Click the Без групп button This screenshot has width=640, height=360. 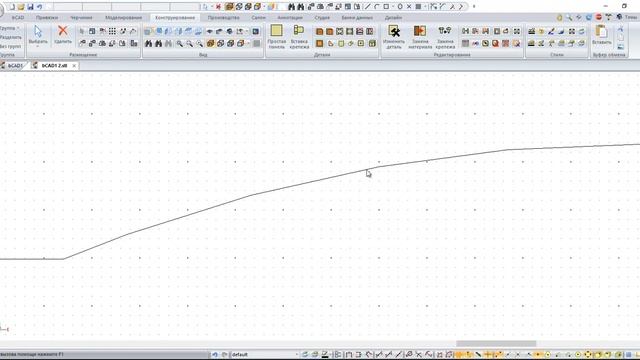pos(11,46)
